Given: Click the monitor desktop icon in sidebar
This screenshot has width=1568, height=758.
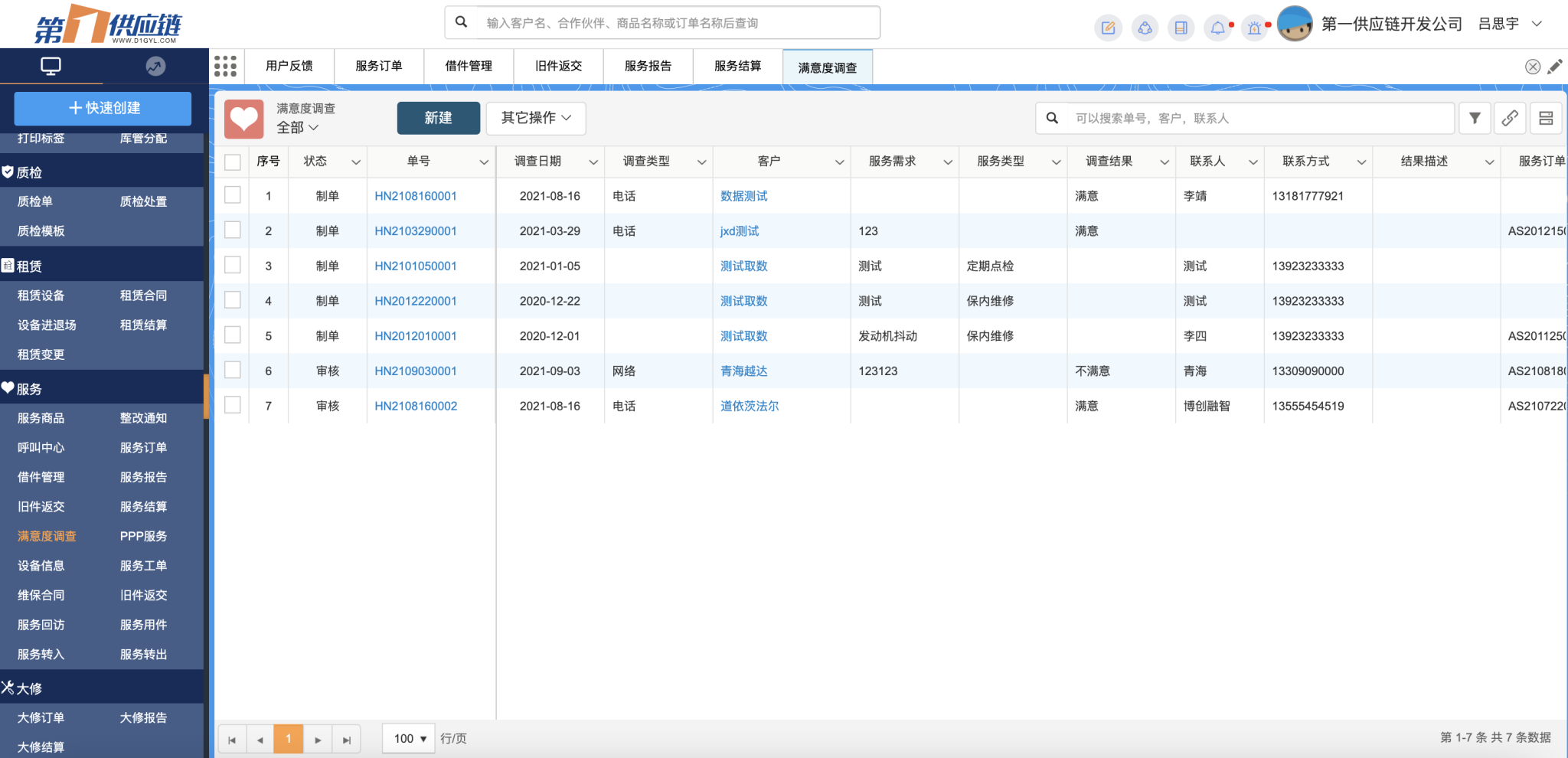Looking at the screenshot, I should click(x=51, y=66).
